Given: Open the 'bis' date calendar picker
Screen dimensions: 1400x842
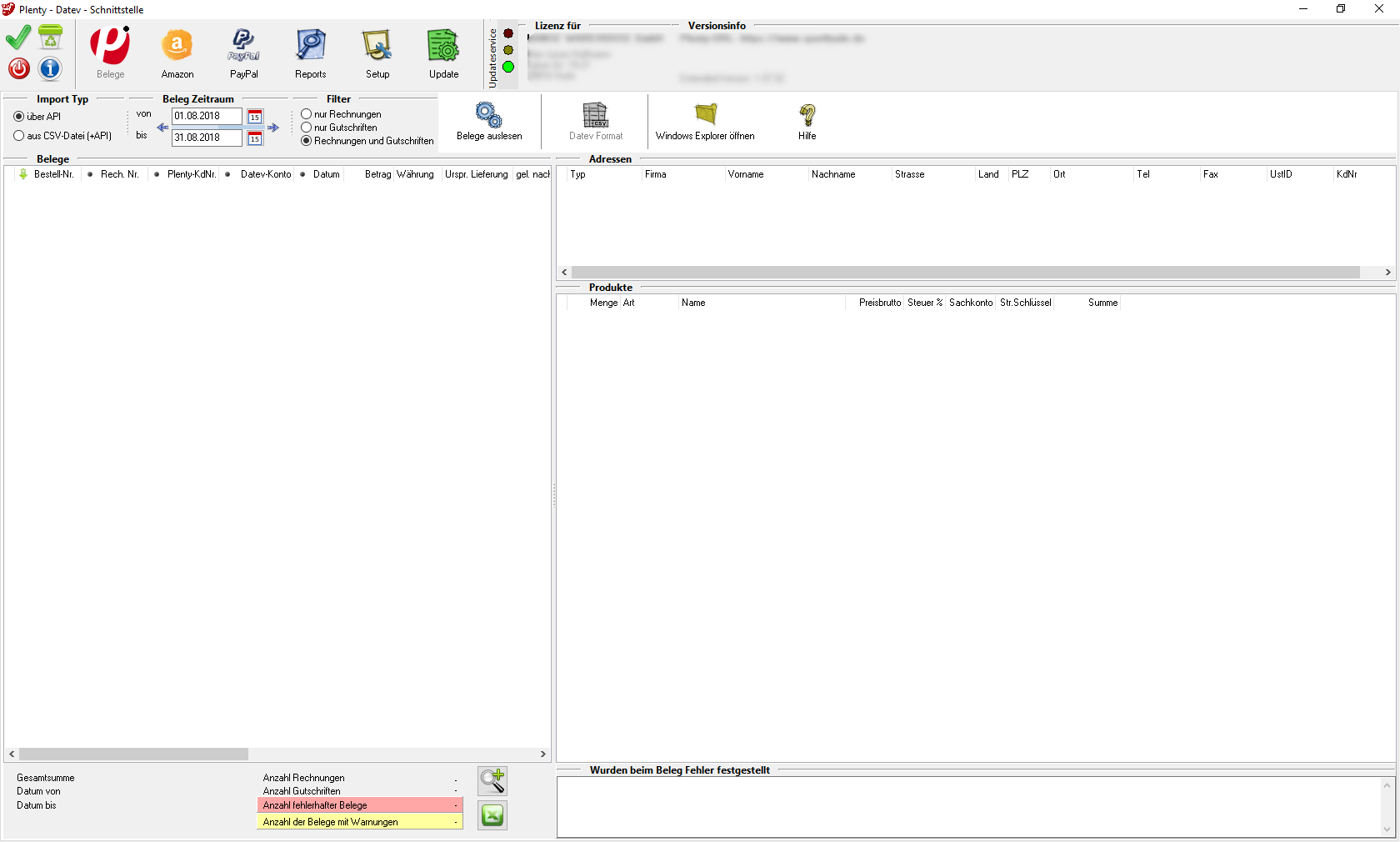Looking at the screenshot, I should point(255,138).
